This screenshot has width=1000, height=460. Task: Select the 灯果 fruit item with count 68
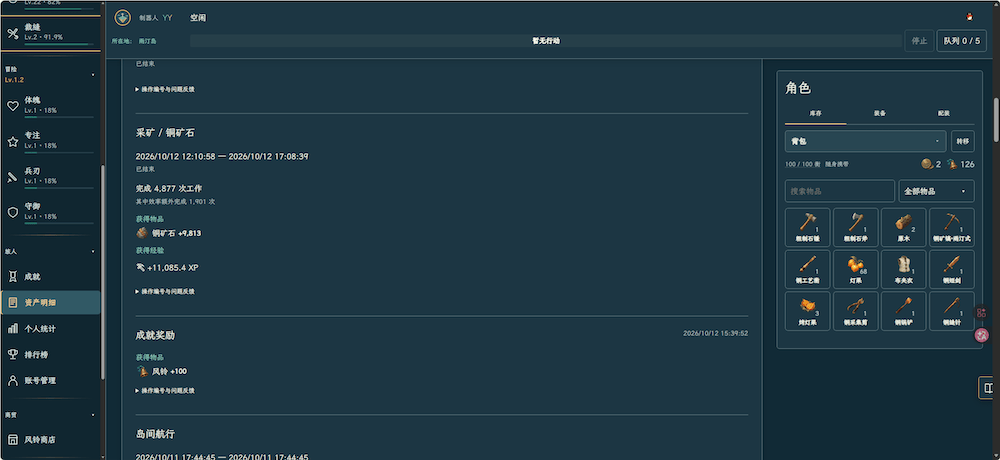click(x=855, y=269)
